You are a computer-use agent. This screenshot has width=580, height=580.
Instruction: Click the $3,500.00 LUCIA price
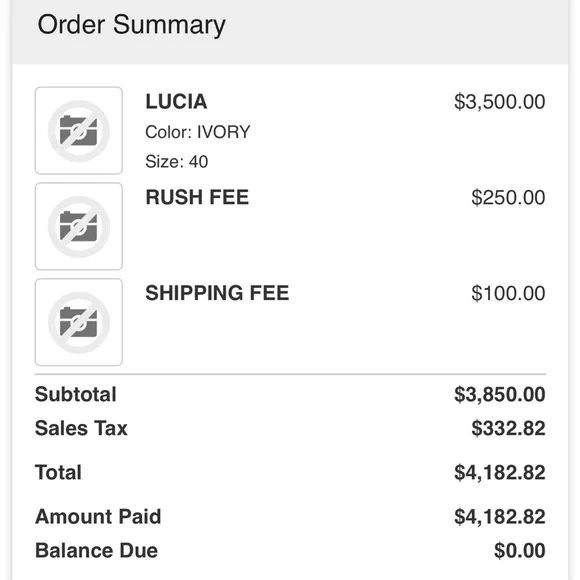tap(500, 102)
